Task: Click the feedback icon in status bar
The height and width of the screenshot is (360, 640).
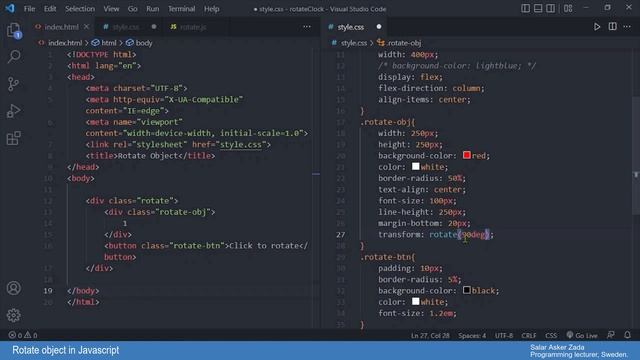Action: pos(611,335)
